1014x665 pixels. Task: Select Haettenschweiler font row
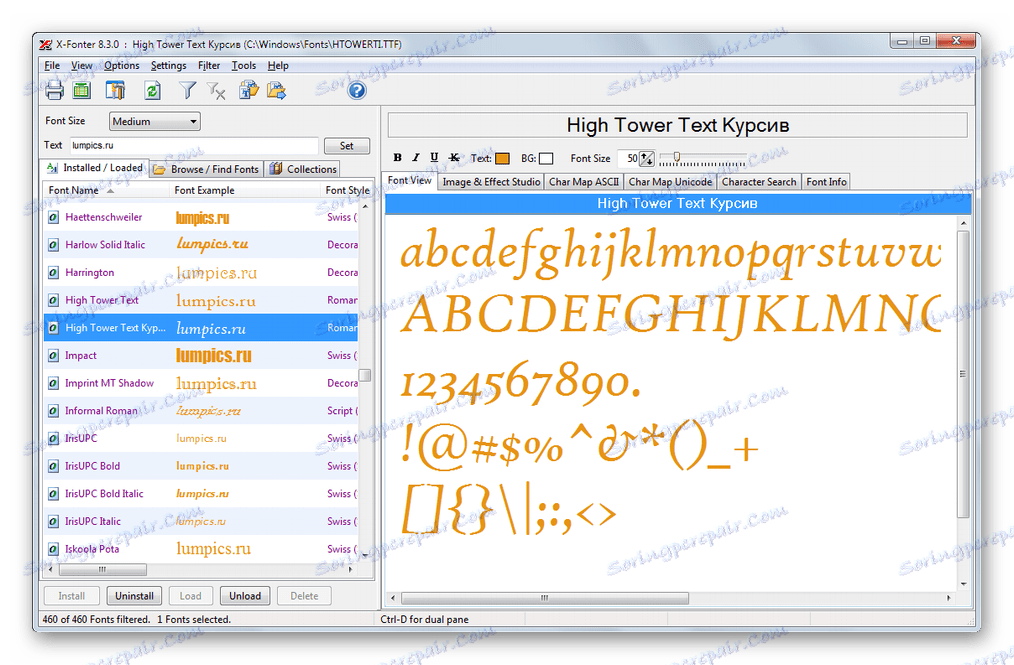(200, 217)
